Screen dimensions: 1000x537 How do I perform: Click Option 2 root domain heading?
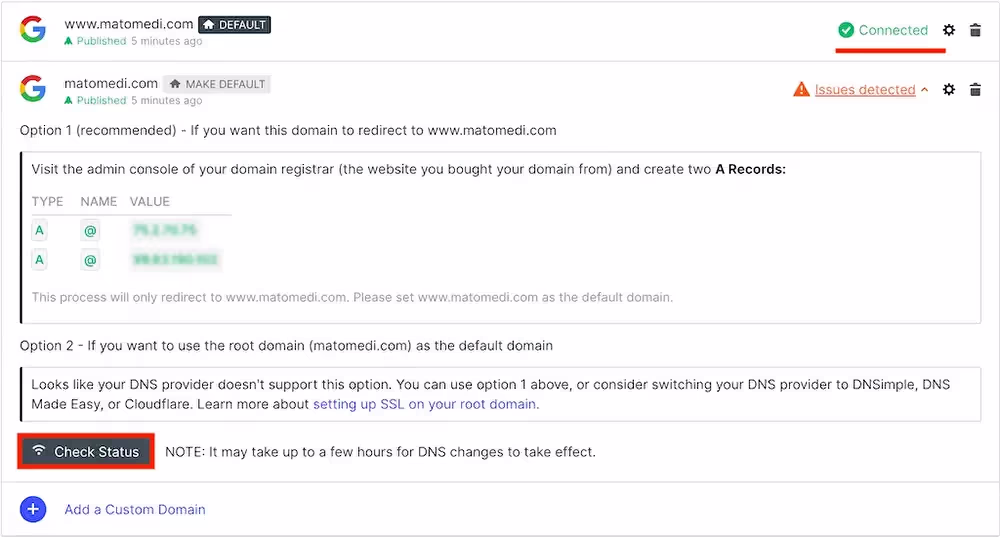(286, 346)
